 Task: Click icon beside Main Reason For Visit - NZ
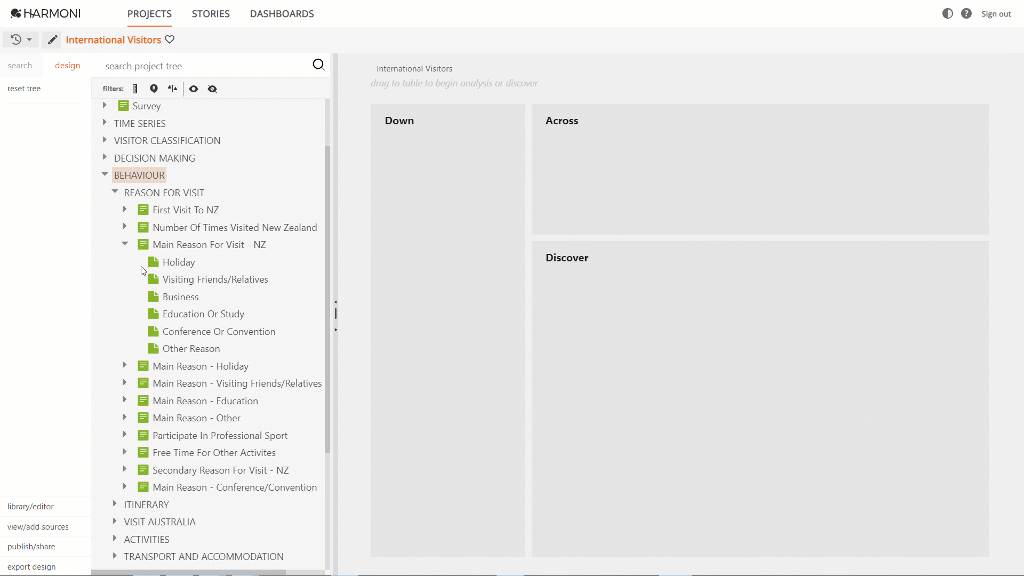point(143,244)
